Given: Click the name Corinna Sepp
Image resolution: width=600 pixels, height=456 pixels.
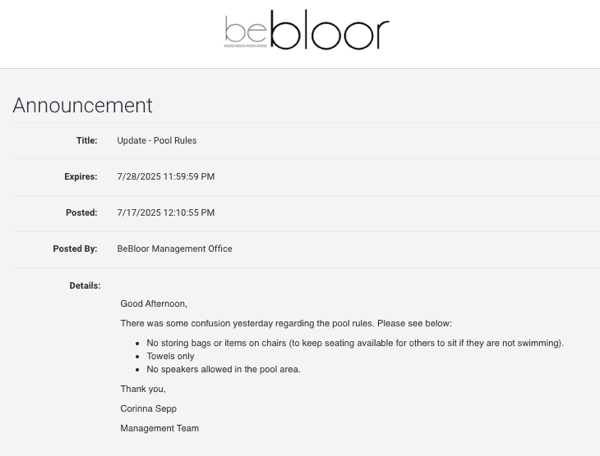Looking at the screenshot, I should (x=148, y=409).
